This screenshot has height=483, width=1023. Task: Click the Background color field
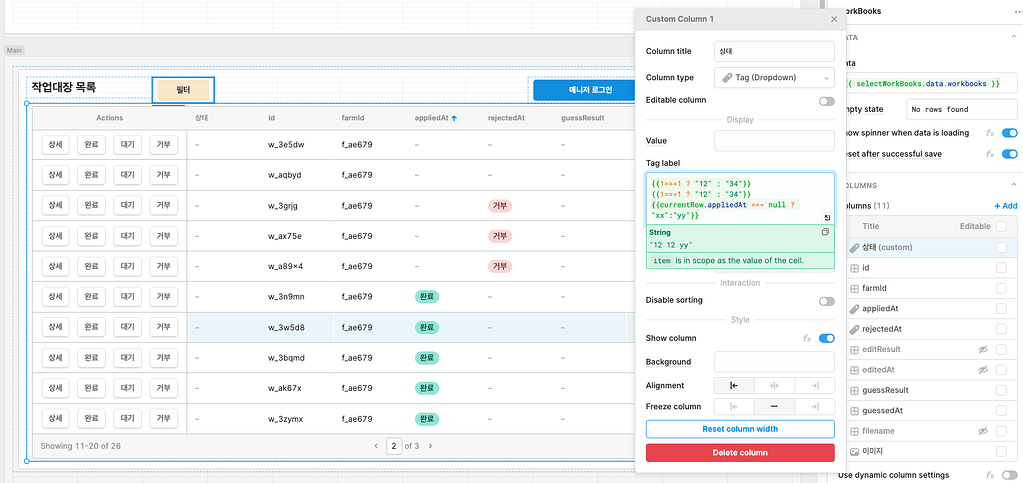[774, 362]
